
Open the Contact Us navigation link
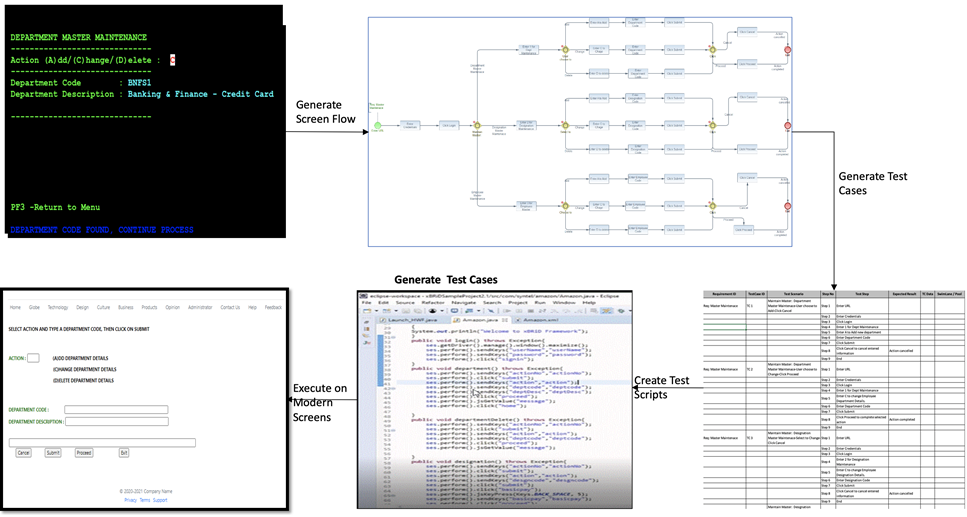click(230, 307)
